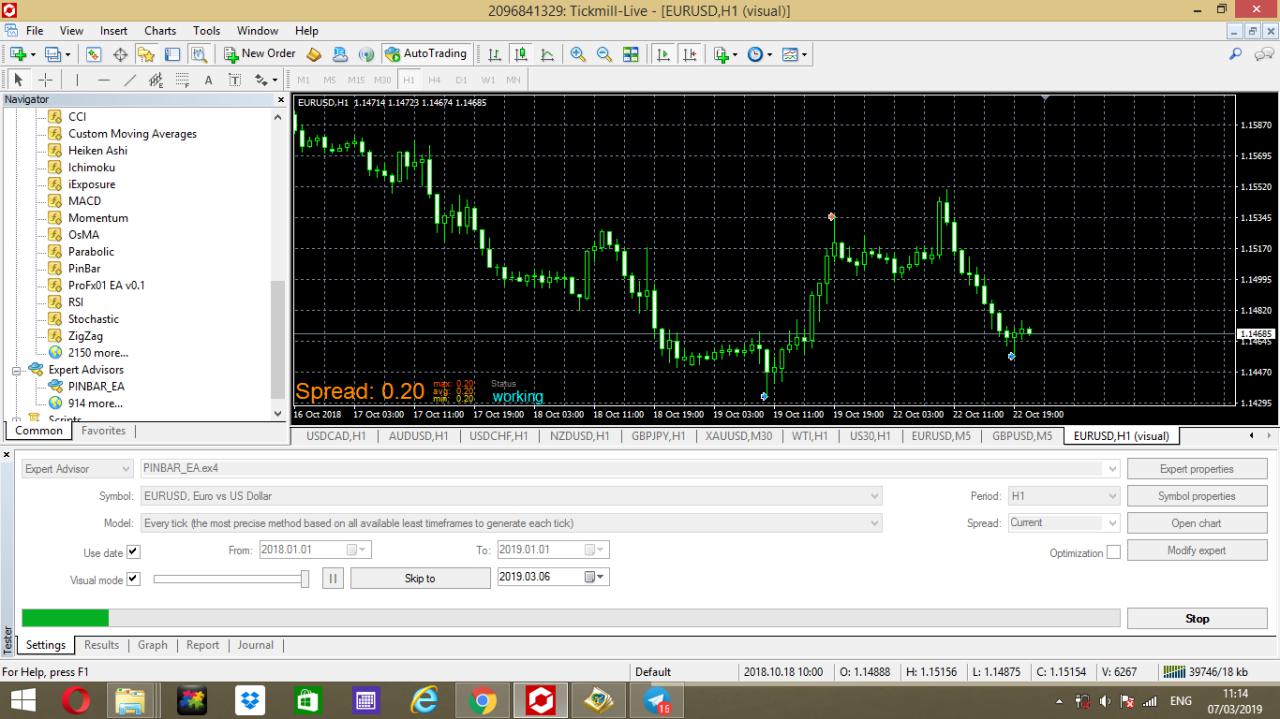The height and width of the screenshot is (719, 1280).
Task: Open the Symbol EURUSD dropdown
Action: [x=875, y=495]
